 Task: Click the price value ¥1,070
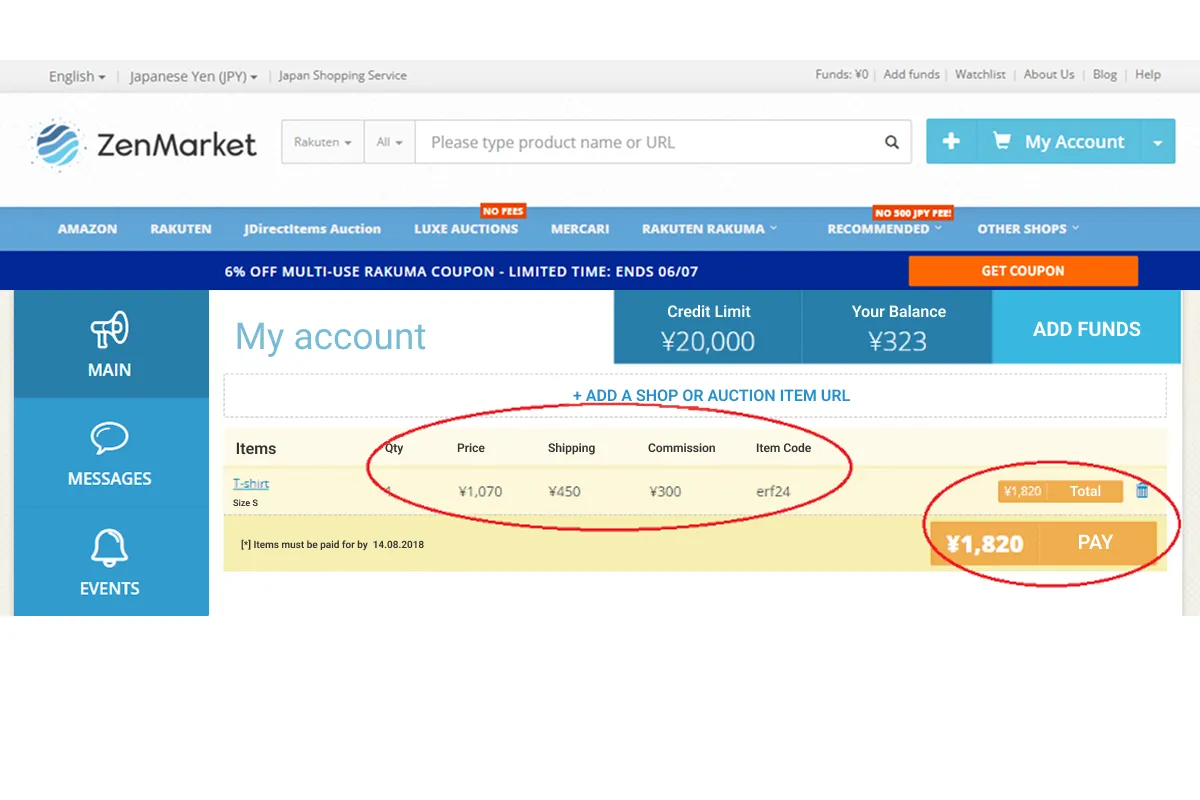click(x=480, y=491)
